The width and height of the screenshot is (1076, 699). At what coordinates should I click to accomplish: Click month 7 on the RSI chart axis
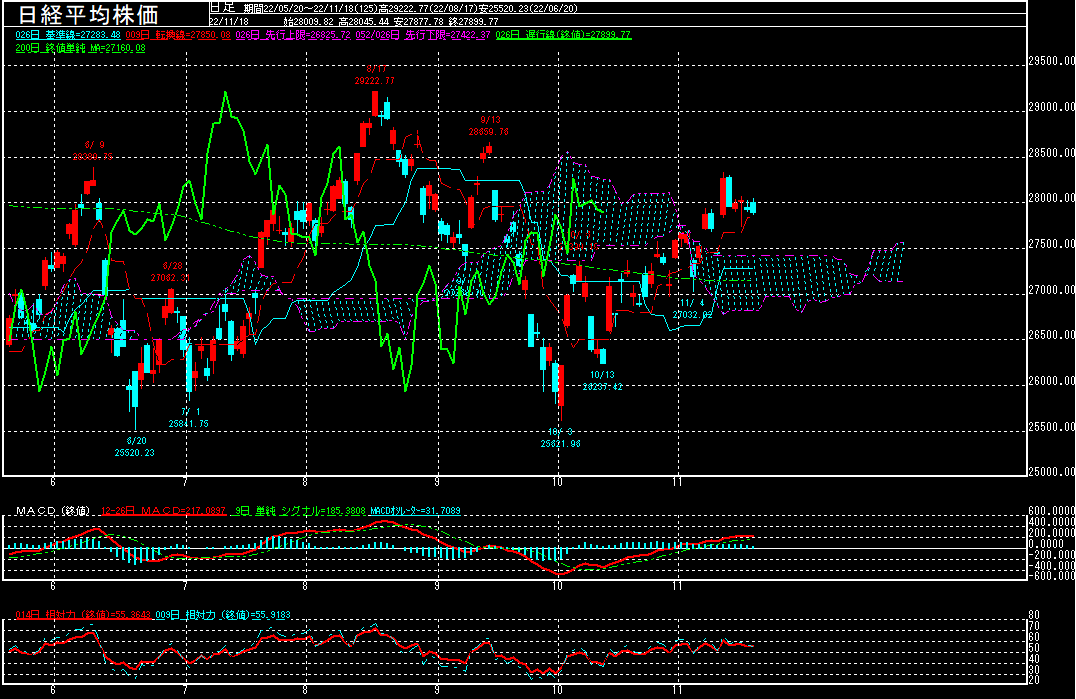pyautogui.click(x=185, y=691)
